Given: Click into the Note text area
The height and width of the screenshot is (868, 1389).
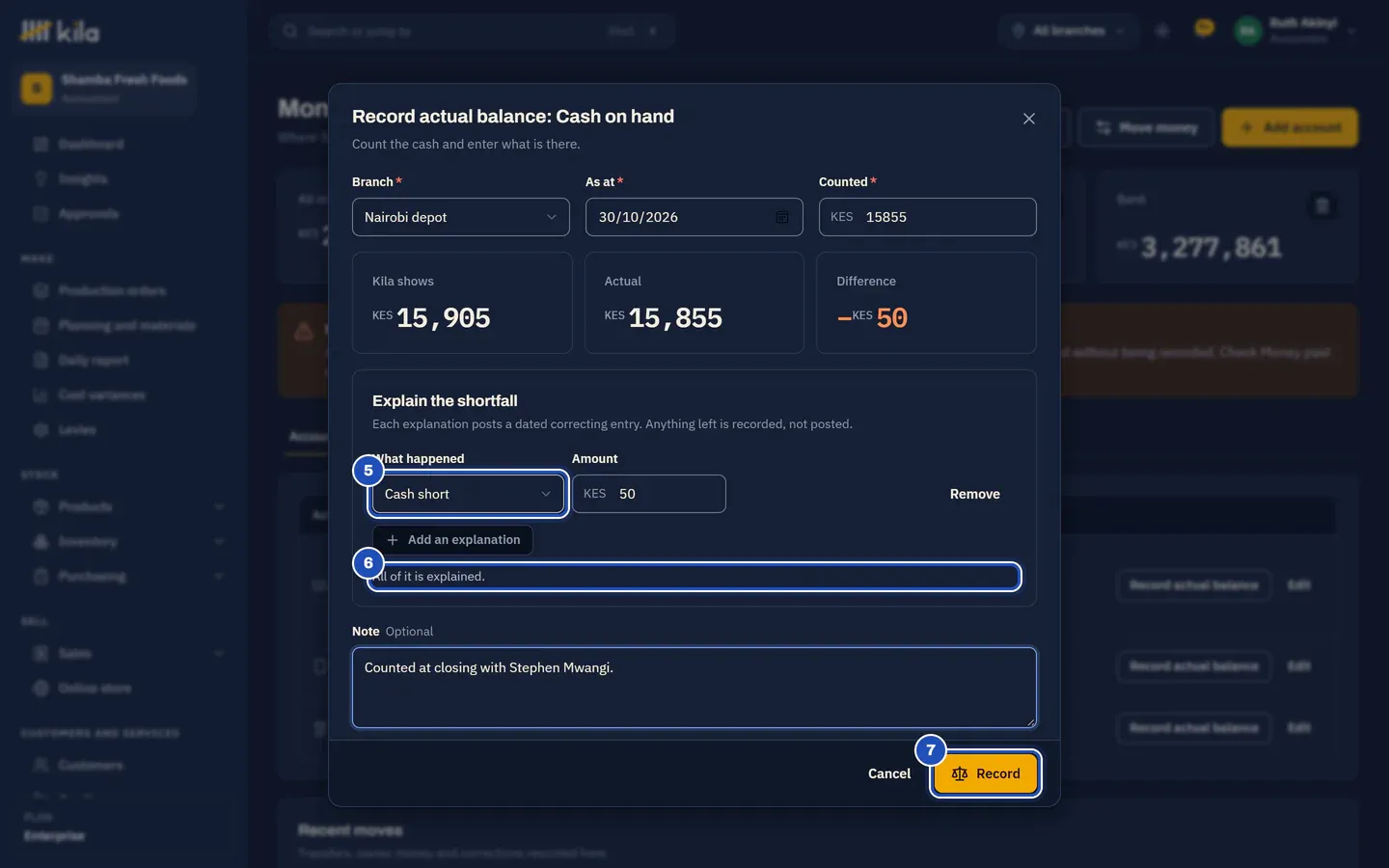Looking at the screenshot, I should click(x=694, y=688).
